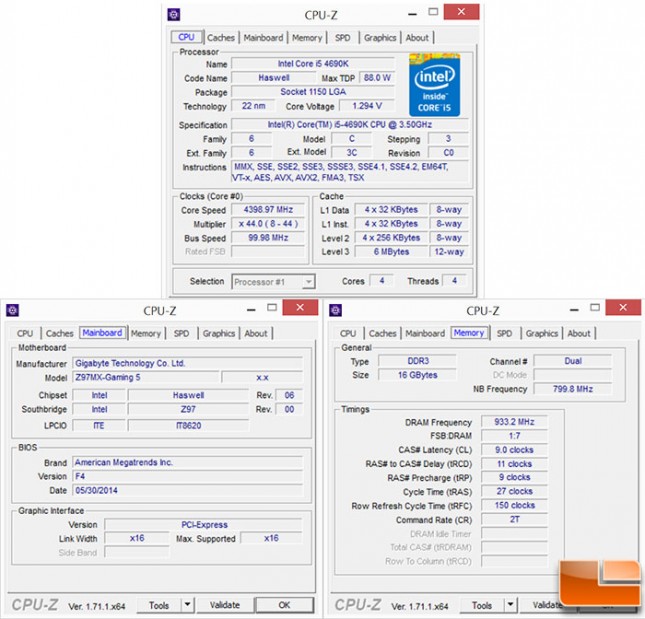
Task: Open the About tab in the Memory window
Action: coord(579,333)
